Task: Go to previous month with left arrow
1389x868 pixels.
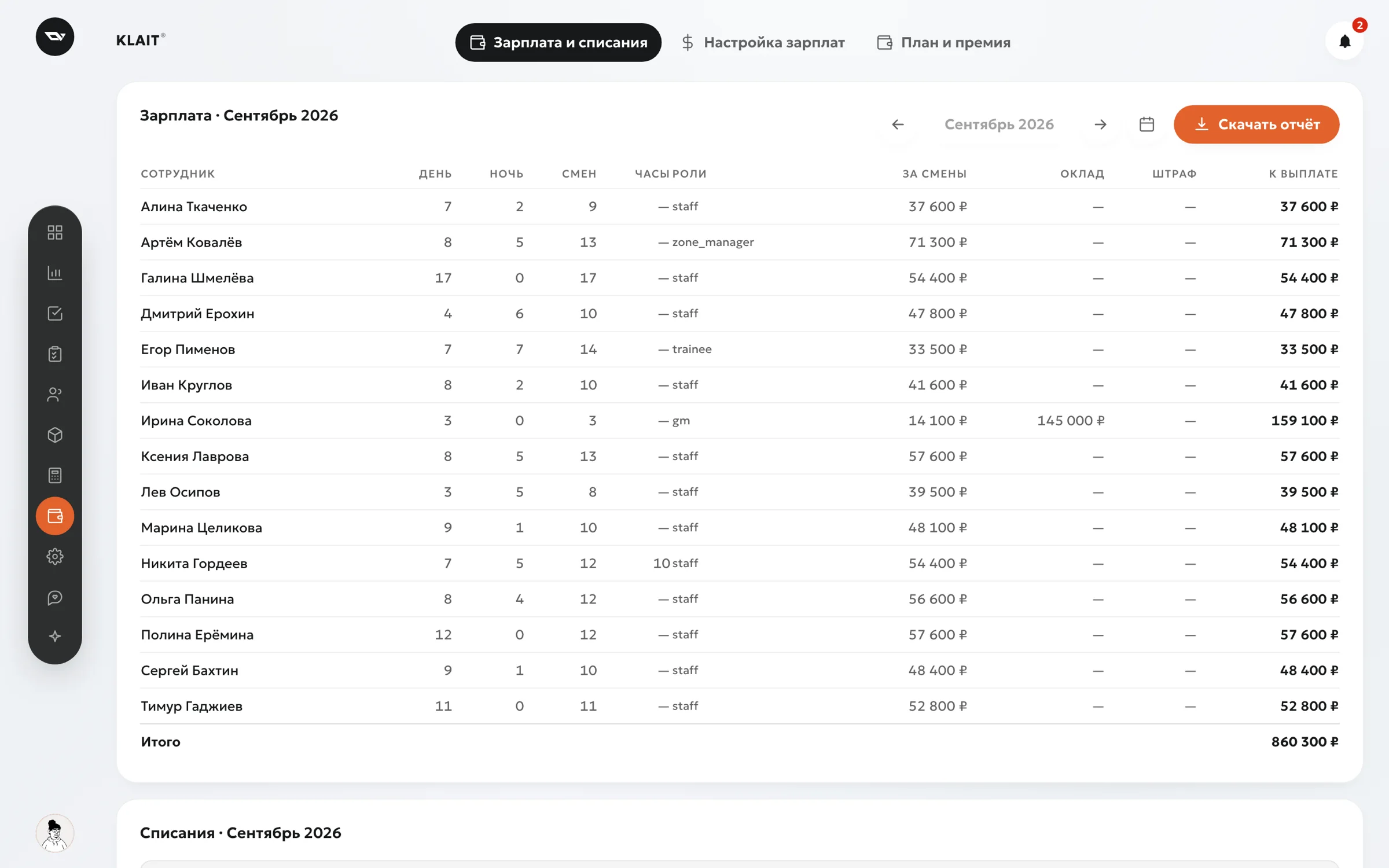Action: [898, 124]
